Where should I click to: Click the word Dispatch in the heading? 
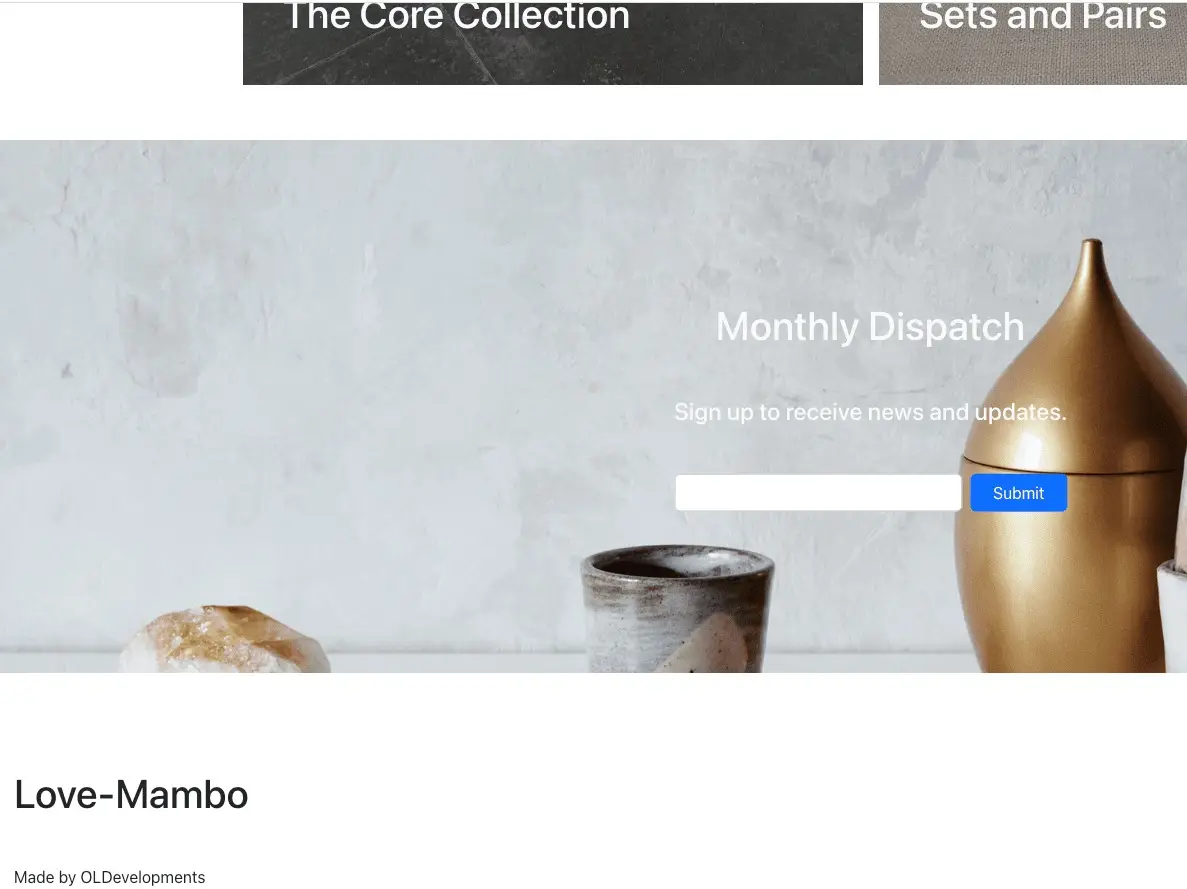tap(946, 327)
